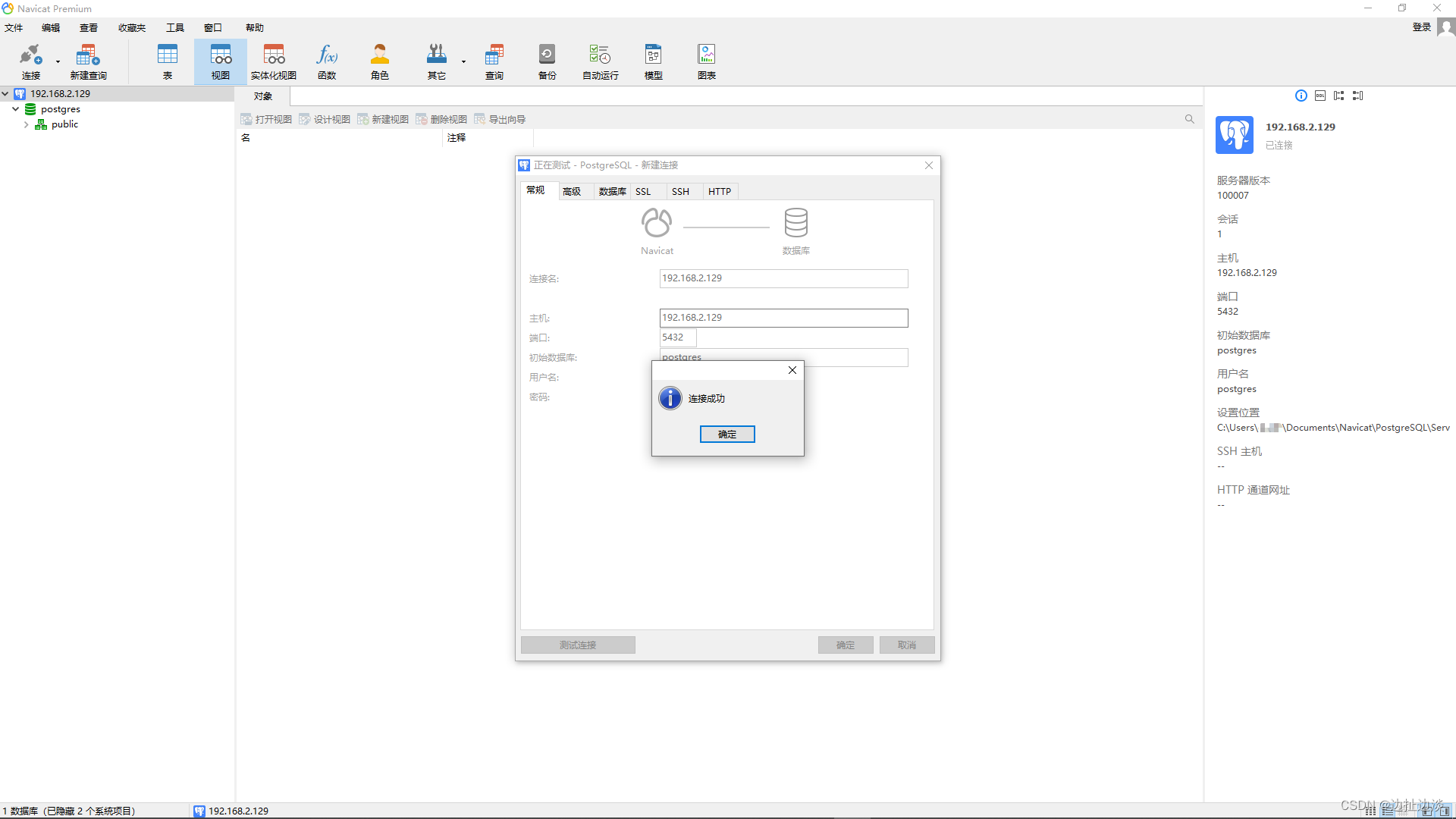Confirm the connection successful message

click(x=726, y=434)
